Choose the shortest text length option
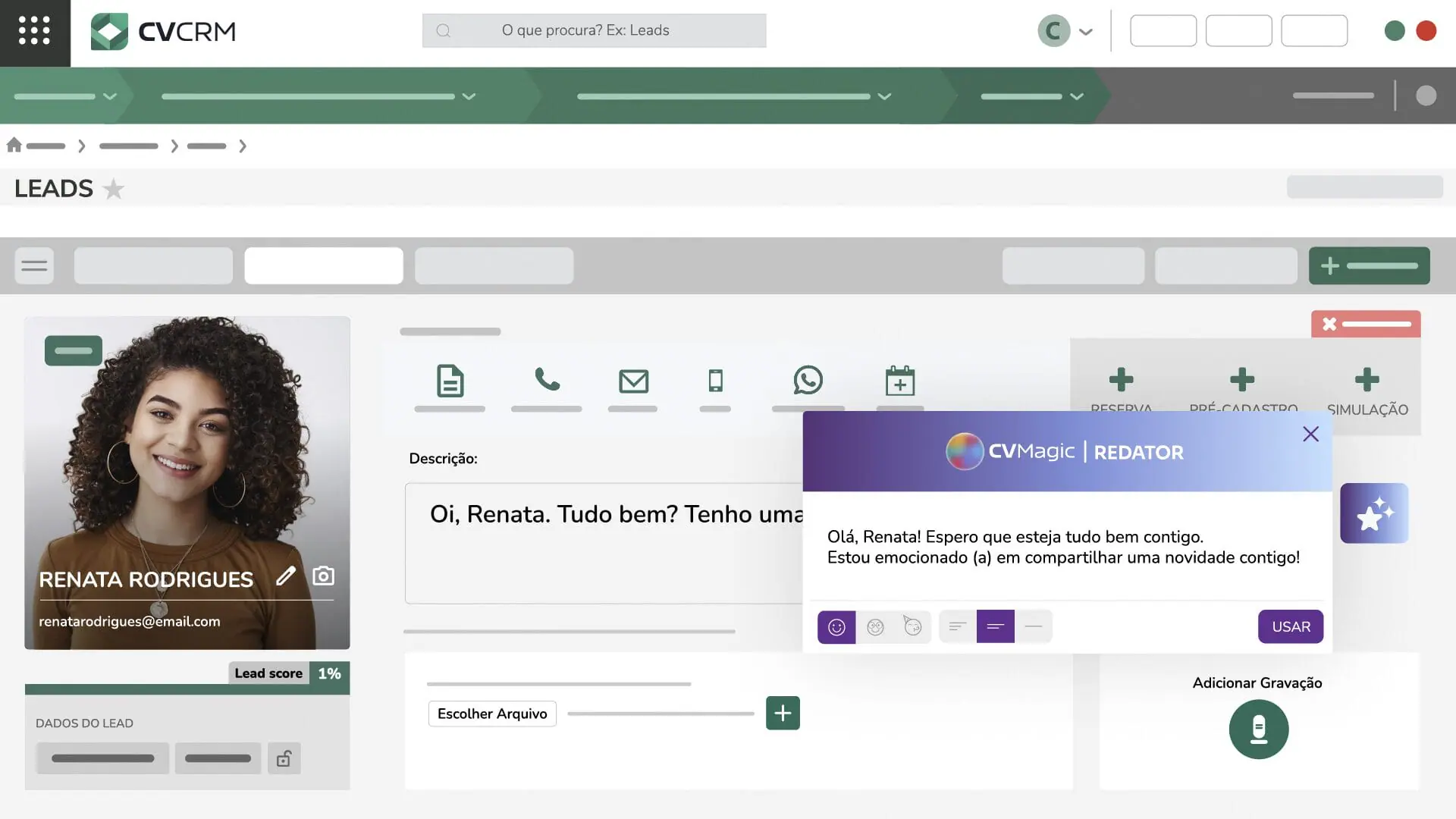The image size is (1456, 819). pos(1033,626)
